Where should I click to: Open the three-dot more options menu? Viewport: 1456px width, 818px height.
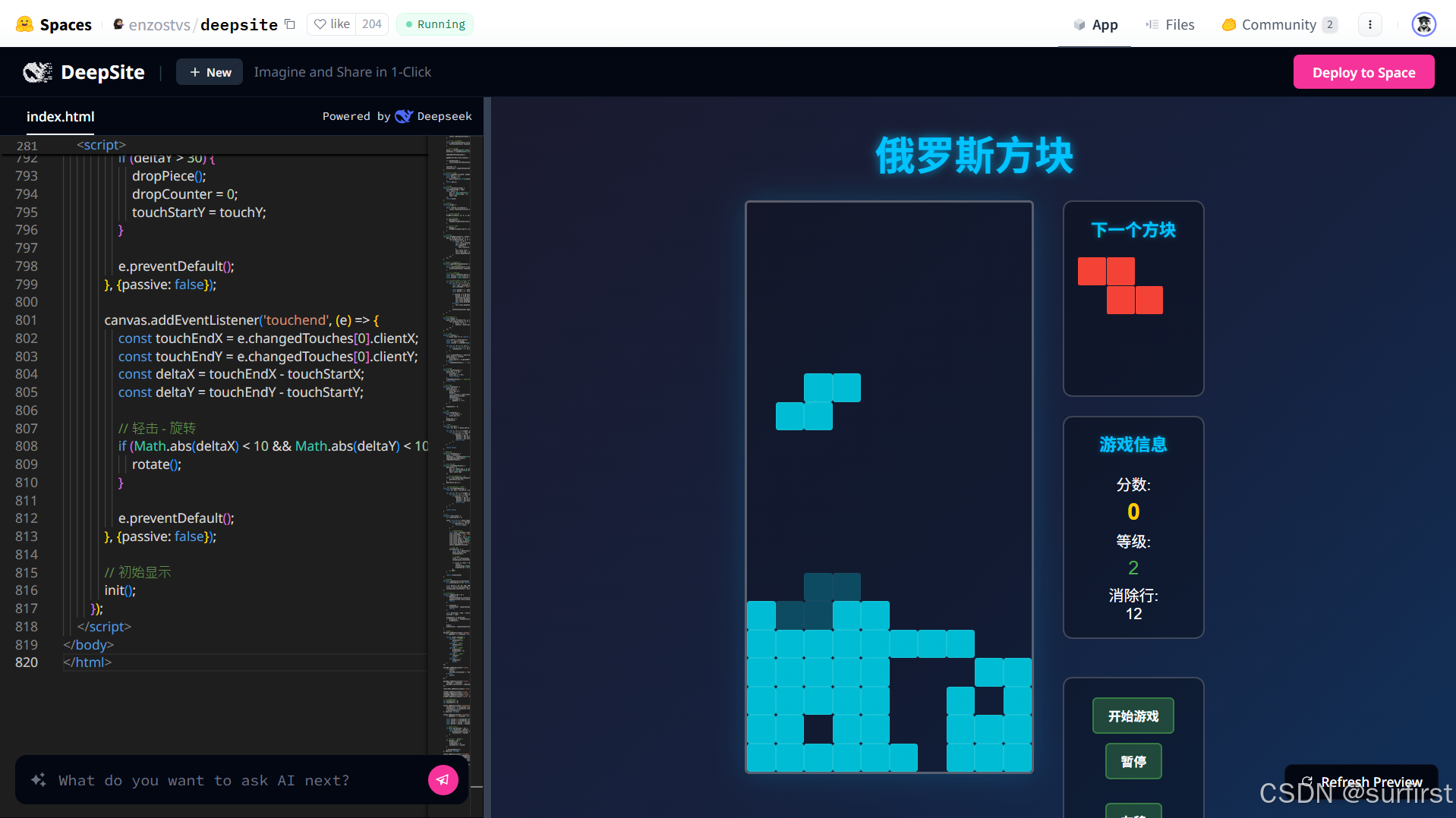pos(1369,24)
